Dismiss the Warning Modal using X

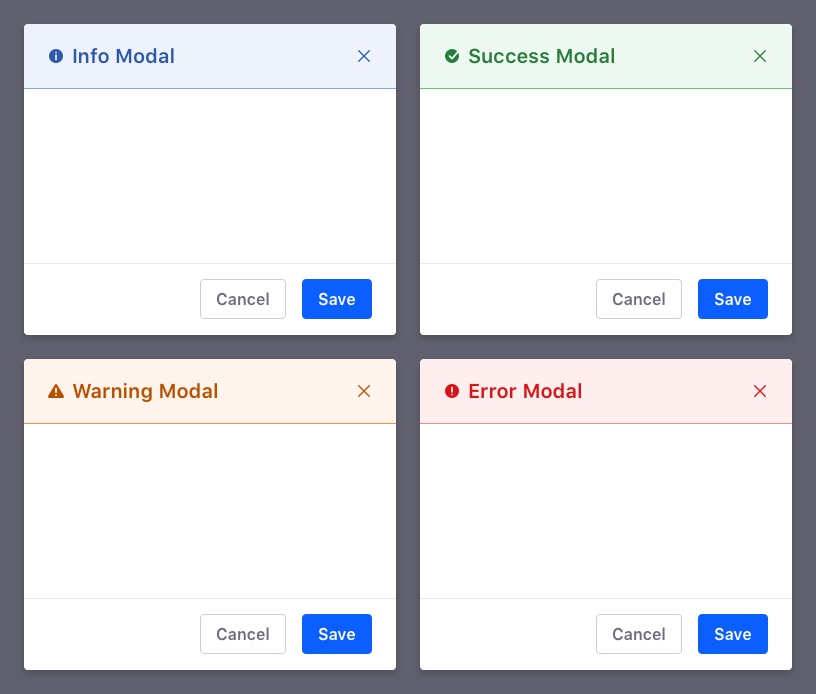point(364,391)
